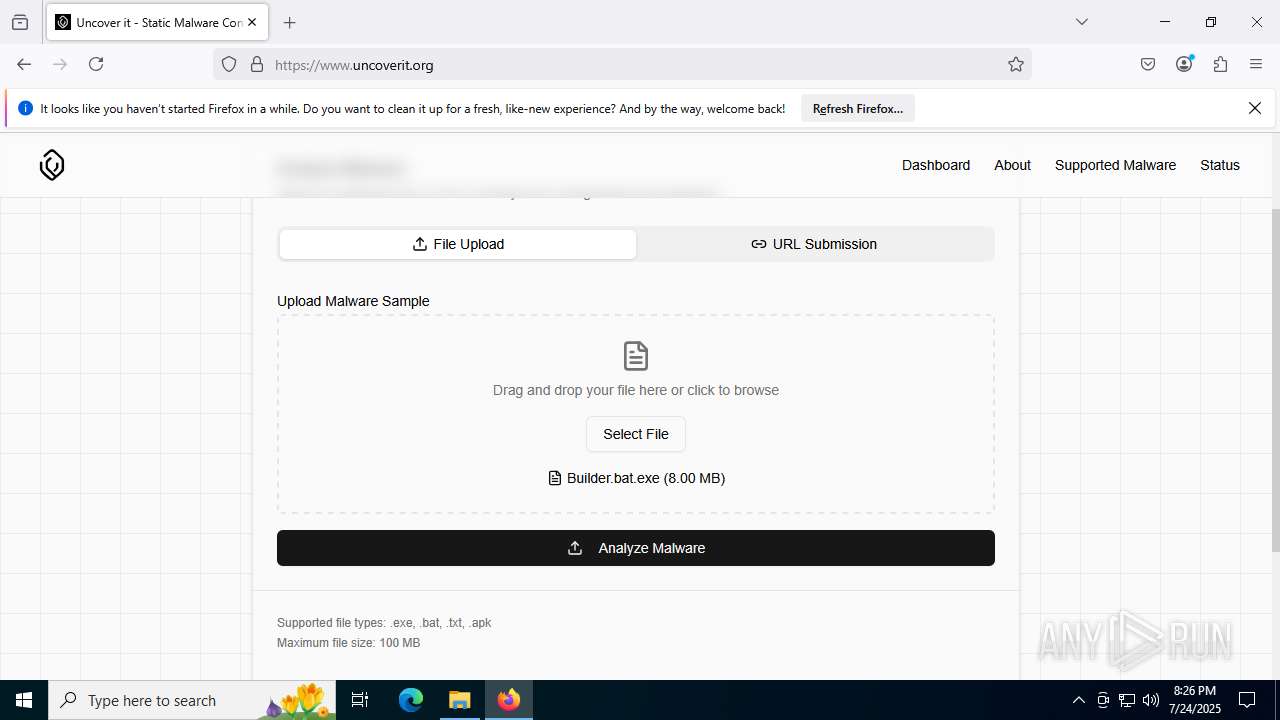Click Maximum file size text

[x=349, y=643]
